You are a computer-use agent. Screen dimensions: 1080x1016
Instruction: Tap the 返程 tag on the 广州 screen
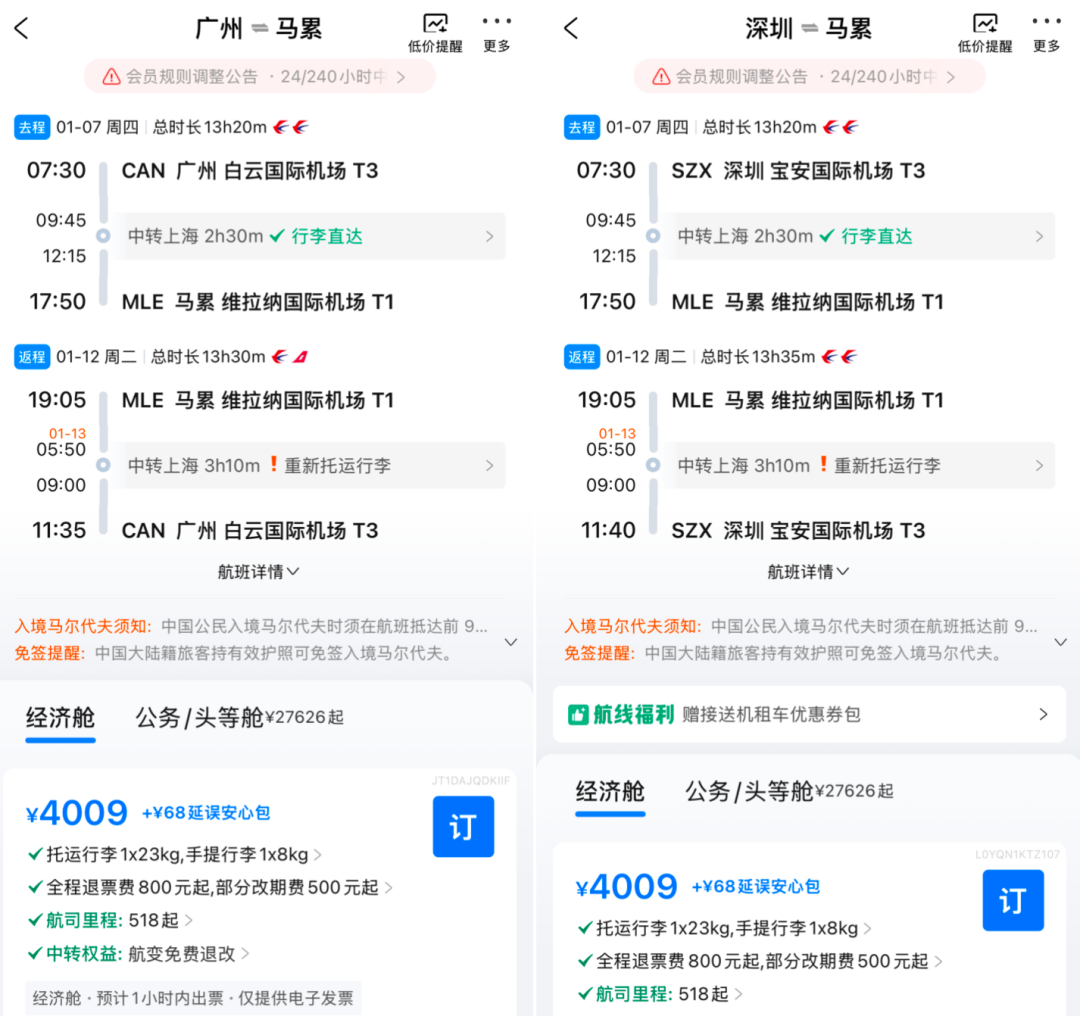32,357
